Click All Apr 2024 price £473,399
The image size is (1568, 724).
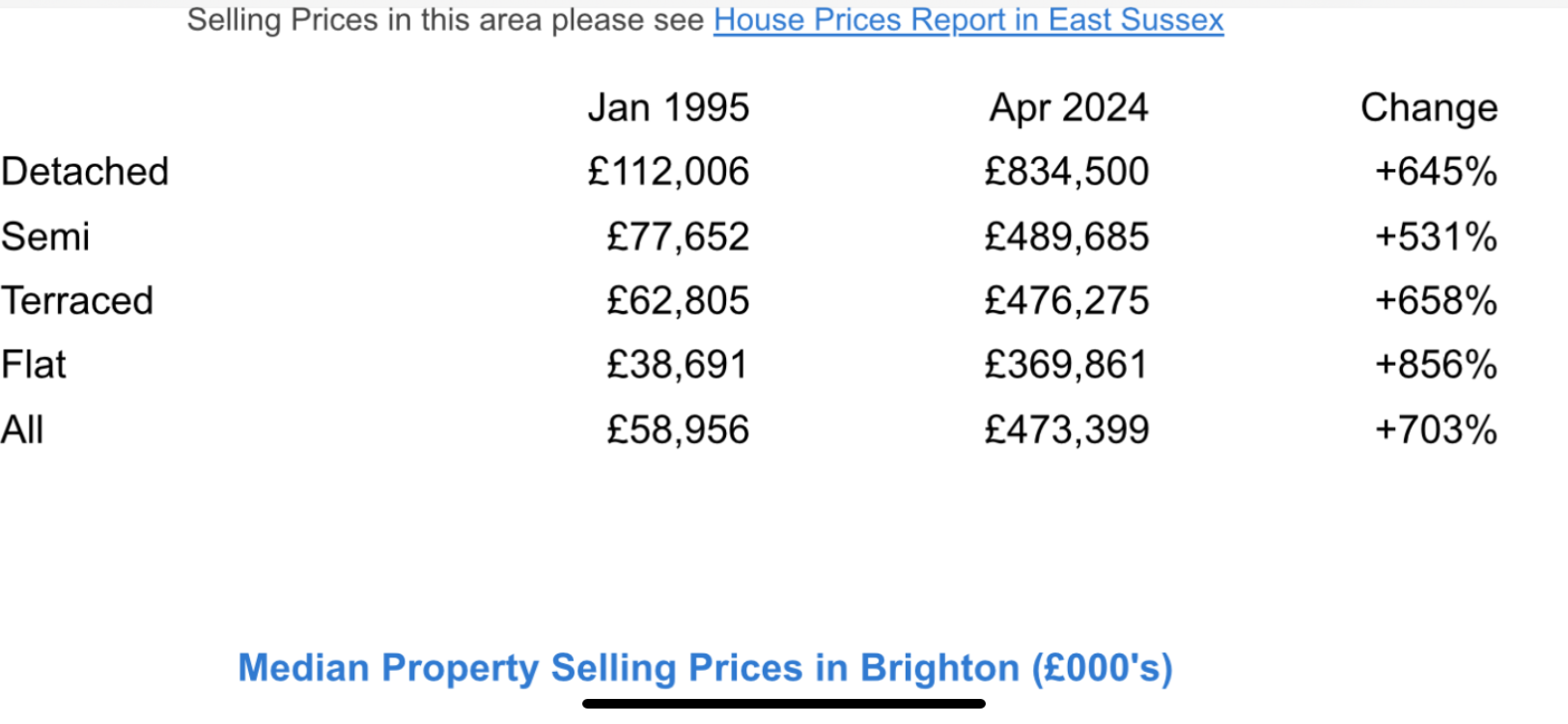pos(1067,430)
